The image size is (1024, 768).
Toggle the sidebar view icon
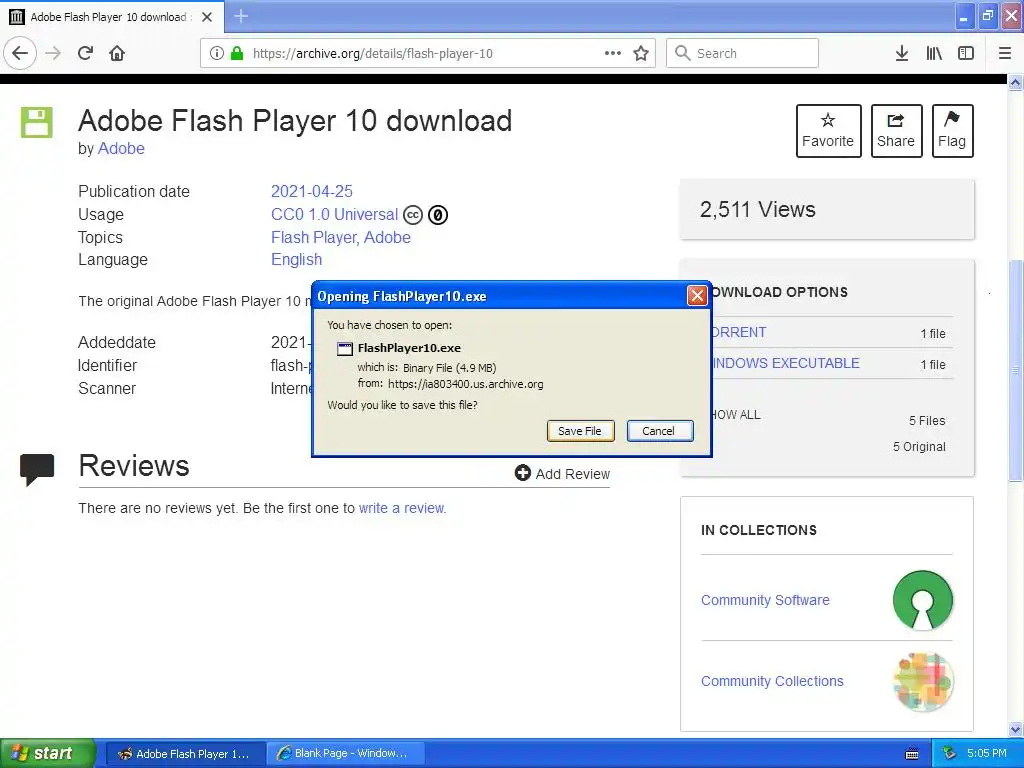pyautogui.click(x=966, y=53)
